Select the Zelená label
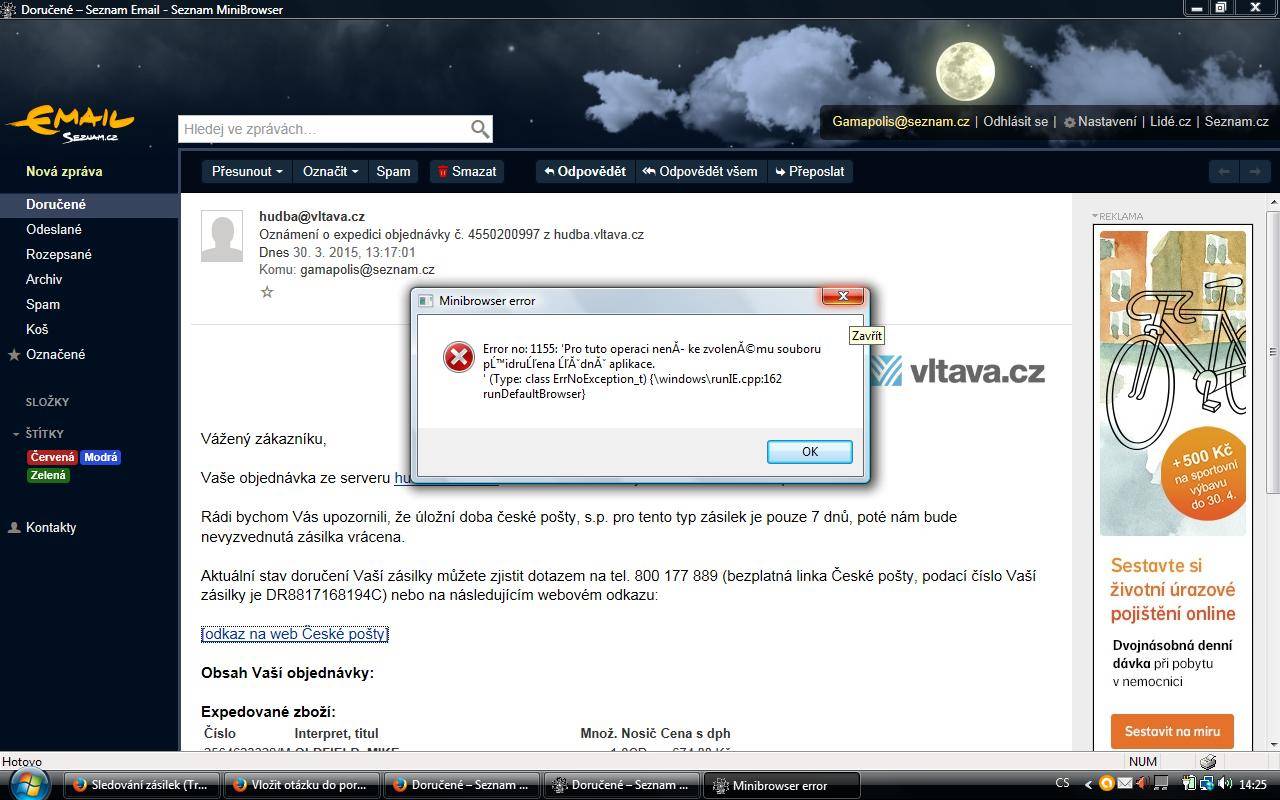 point(48,475)
